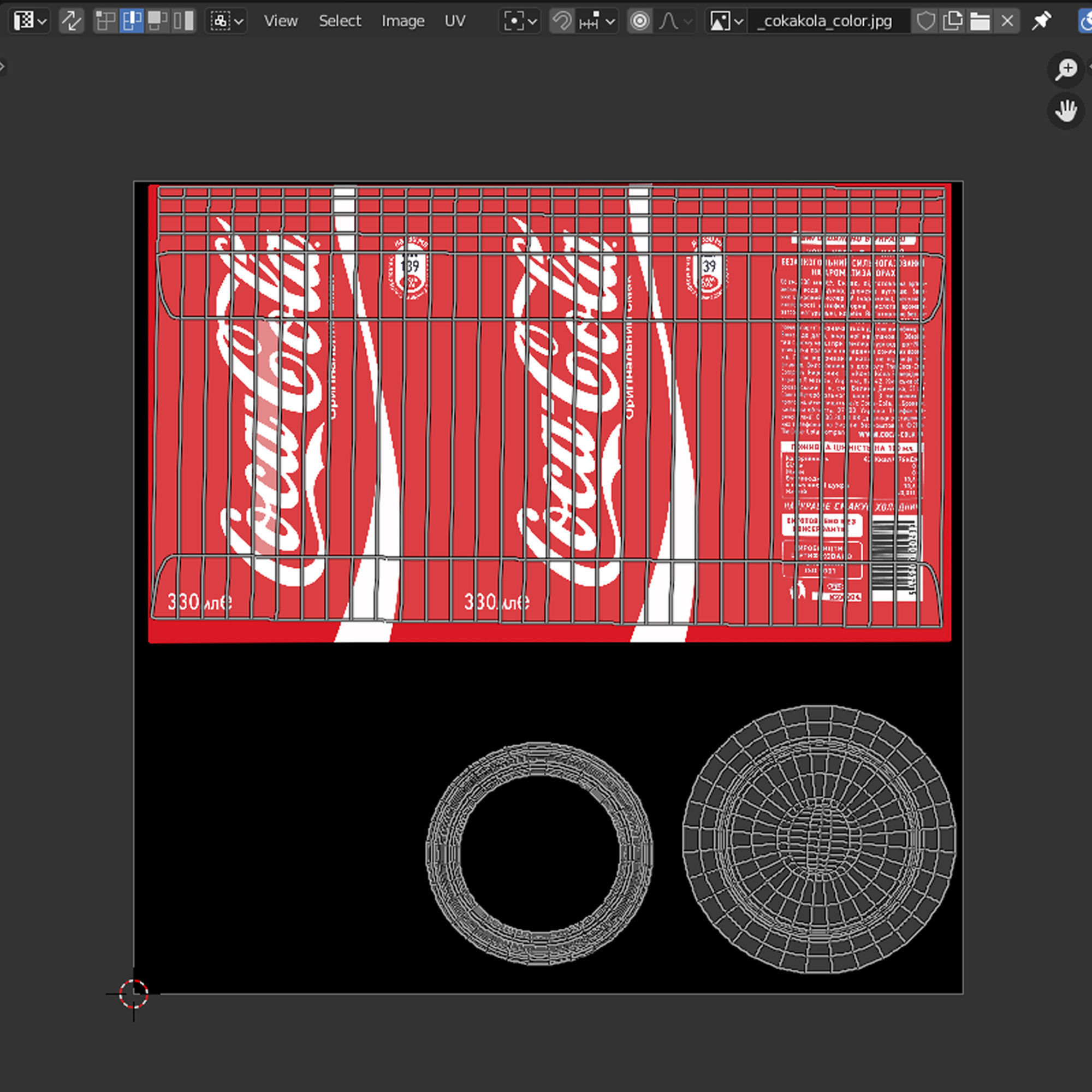Open image file from folder
This screenshot has height=1092, width=1092.
980,21
